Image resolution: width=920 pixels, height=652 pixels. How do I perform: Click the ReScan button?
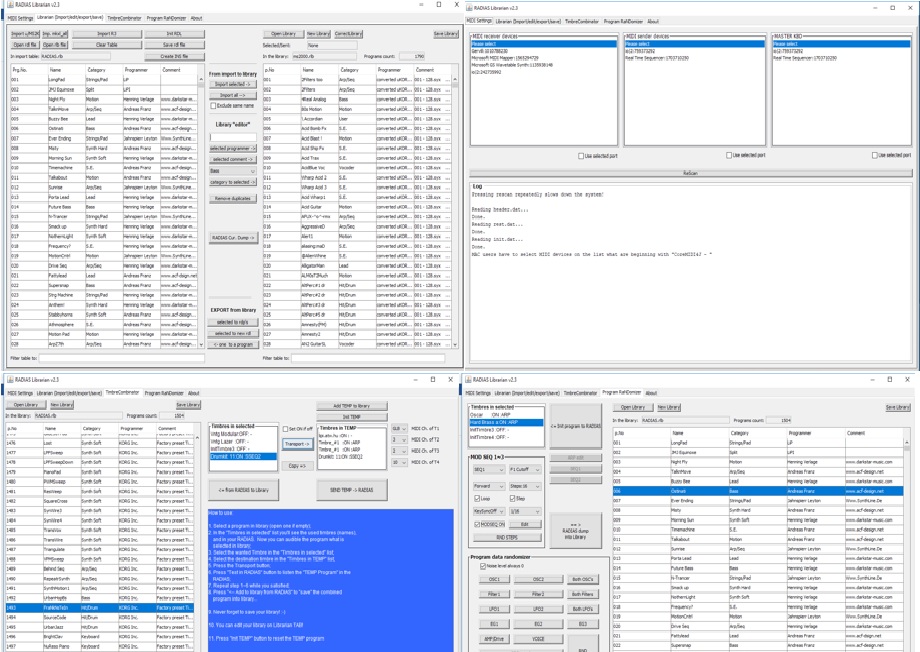(691, 173)
